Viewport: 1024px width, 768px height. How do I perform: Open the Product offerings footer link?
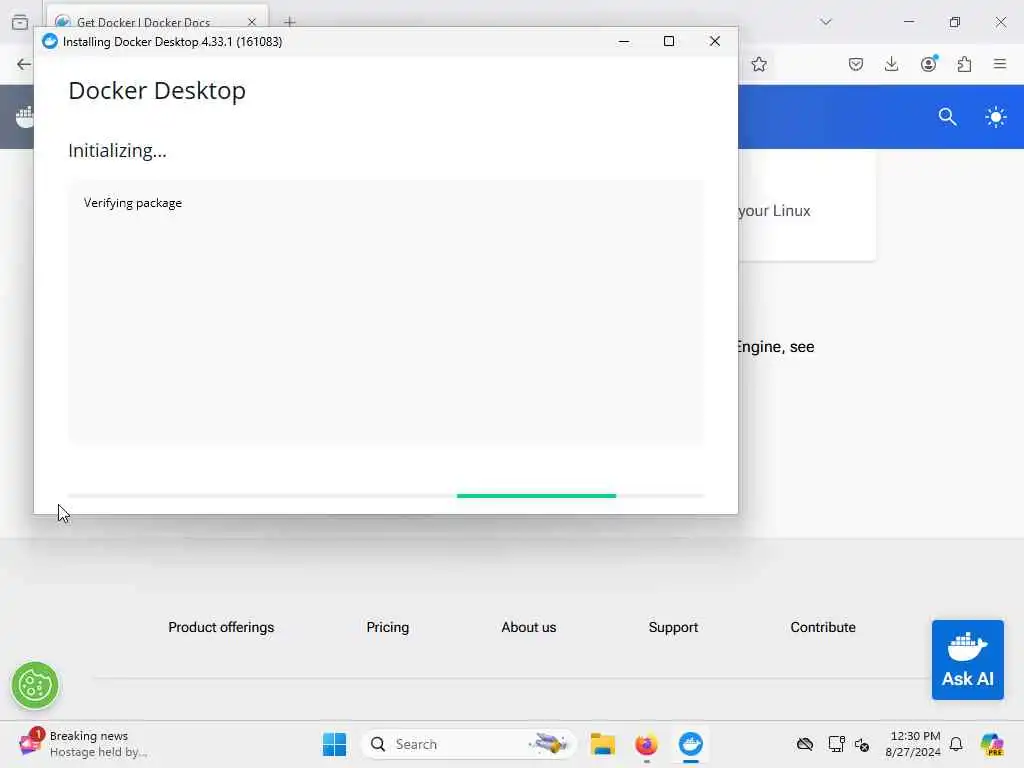(x=221, y=627)
